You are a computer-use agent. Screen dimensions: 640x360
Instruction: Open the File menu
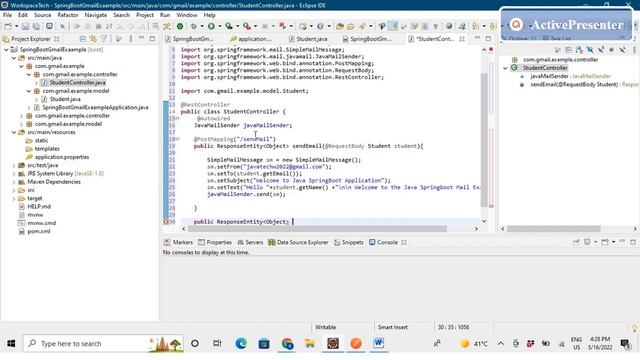point(7,15)
